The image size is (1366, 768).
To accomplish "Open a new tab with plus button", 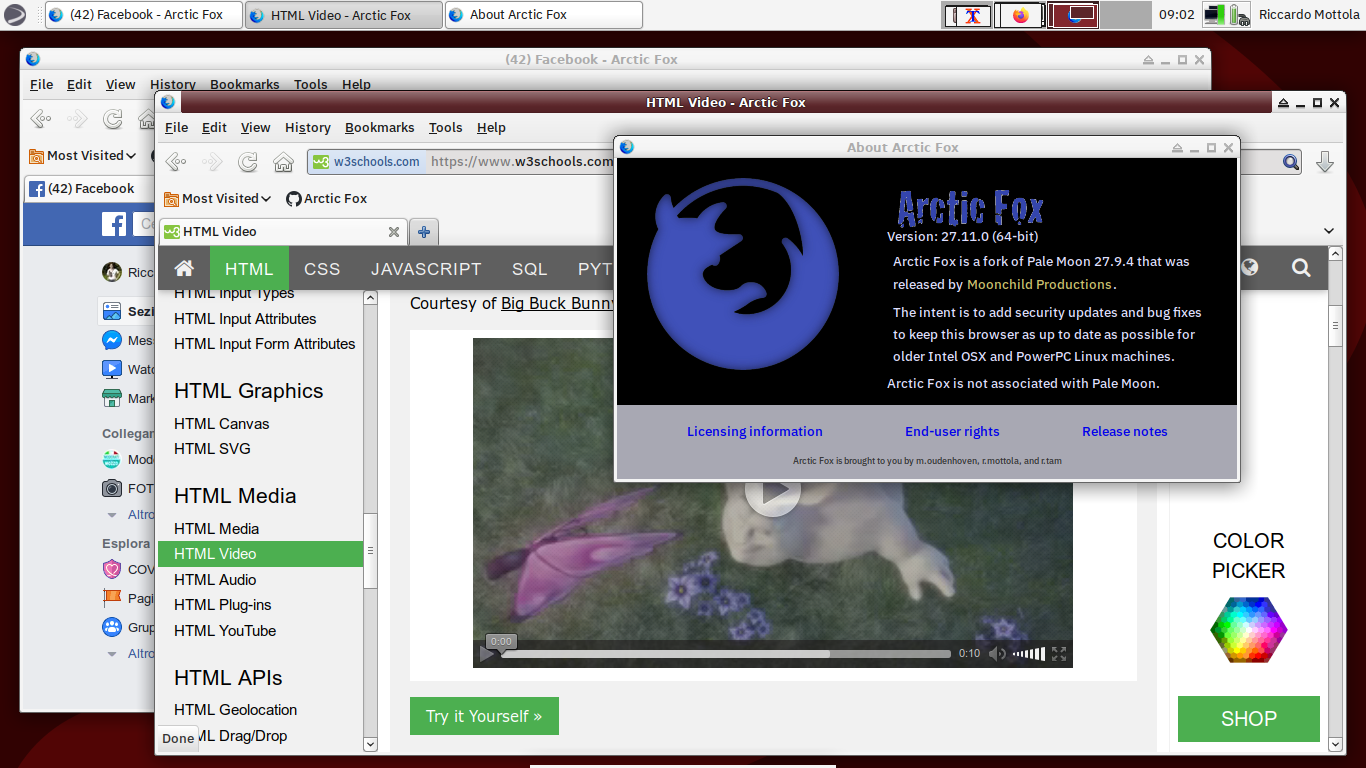I will point(424,231).
